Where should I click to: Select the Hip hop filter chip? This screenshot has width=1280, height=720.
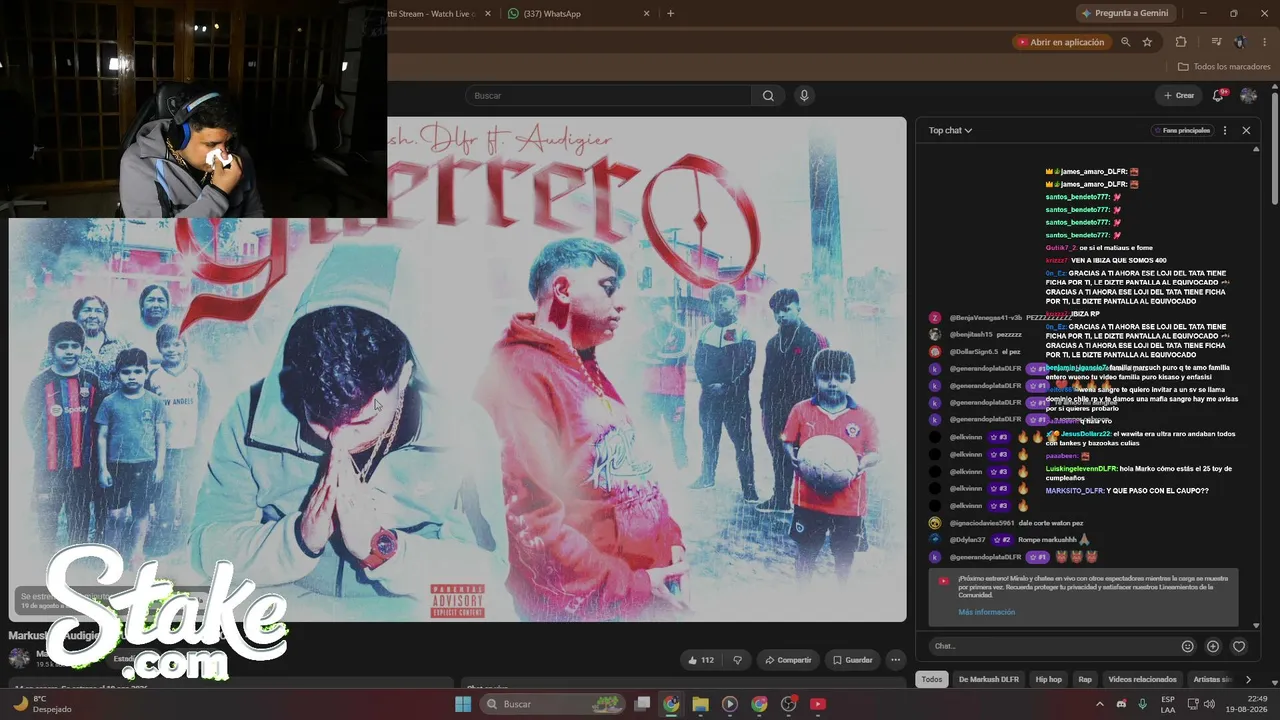point(1048,680)
